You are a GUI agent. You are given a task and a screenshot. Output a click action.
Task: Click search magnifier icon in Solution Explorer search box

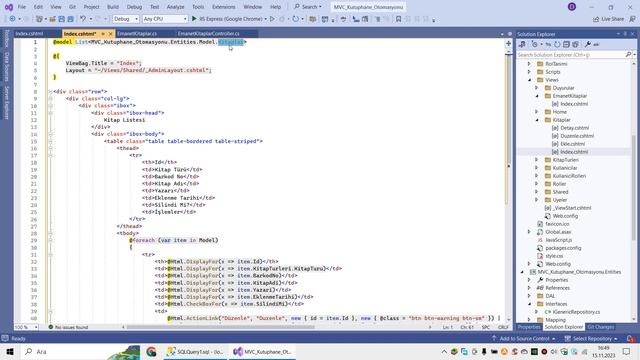628,54
